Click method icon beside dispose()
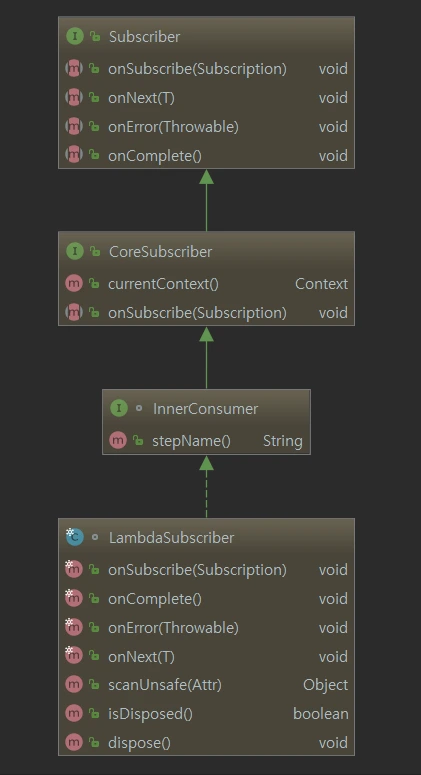421x775 pixels. (74, 742)
